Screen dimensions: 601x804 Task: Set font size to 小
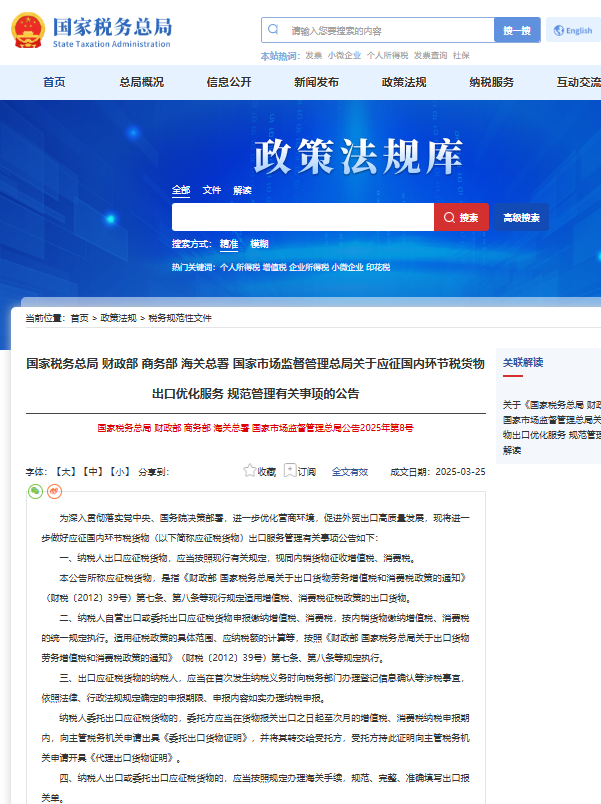(119, 472)
